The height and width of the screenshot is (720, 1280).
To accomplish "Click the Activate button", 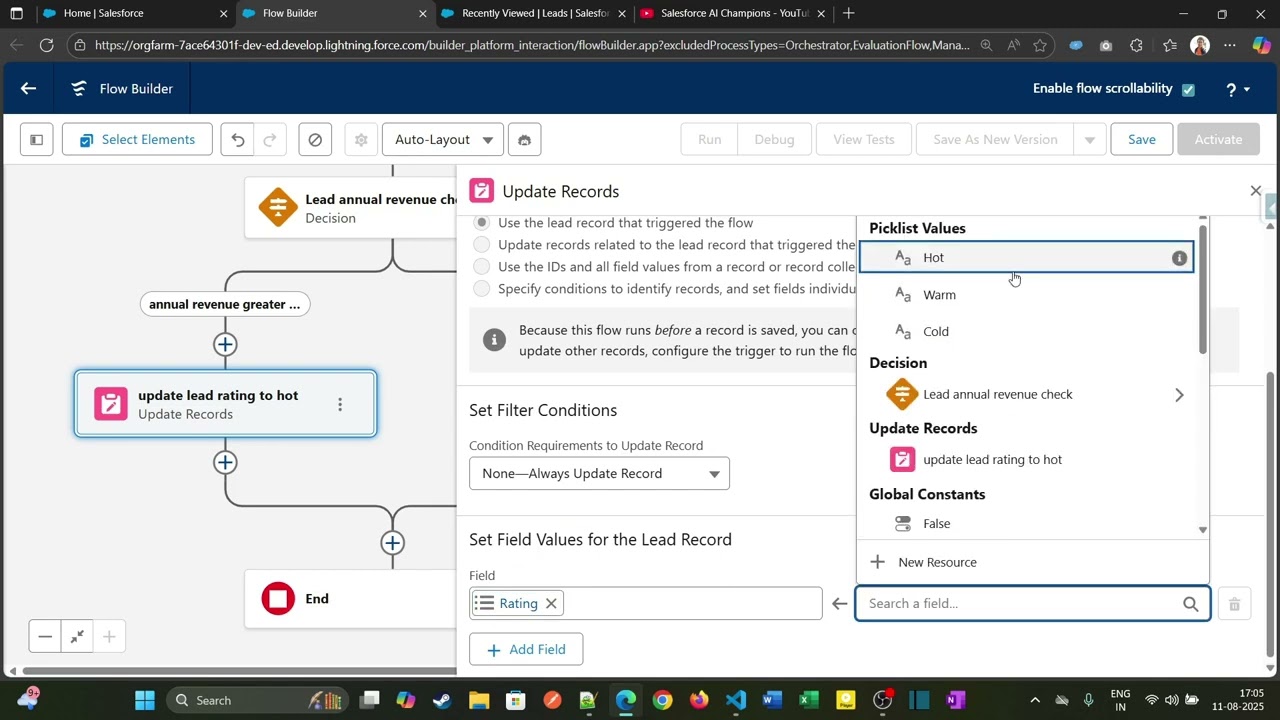I will 1218,140.
